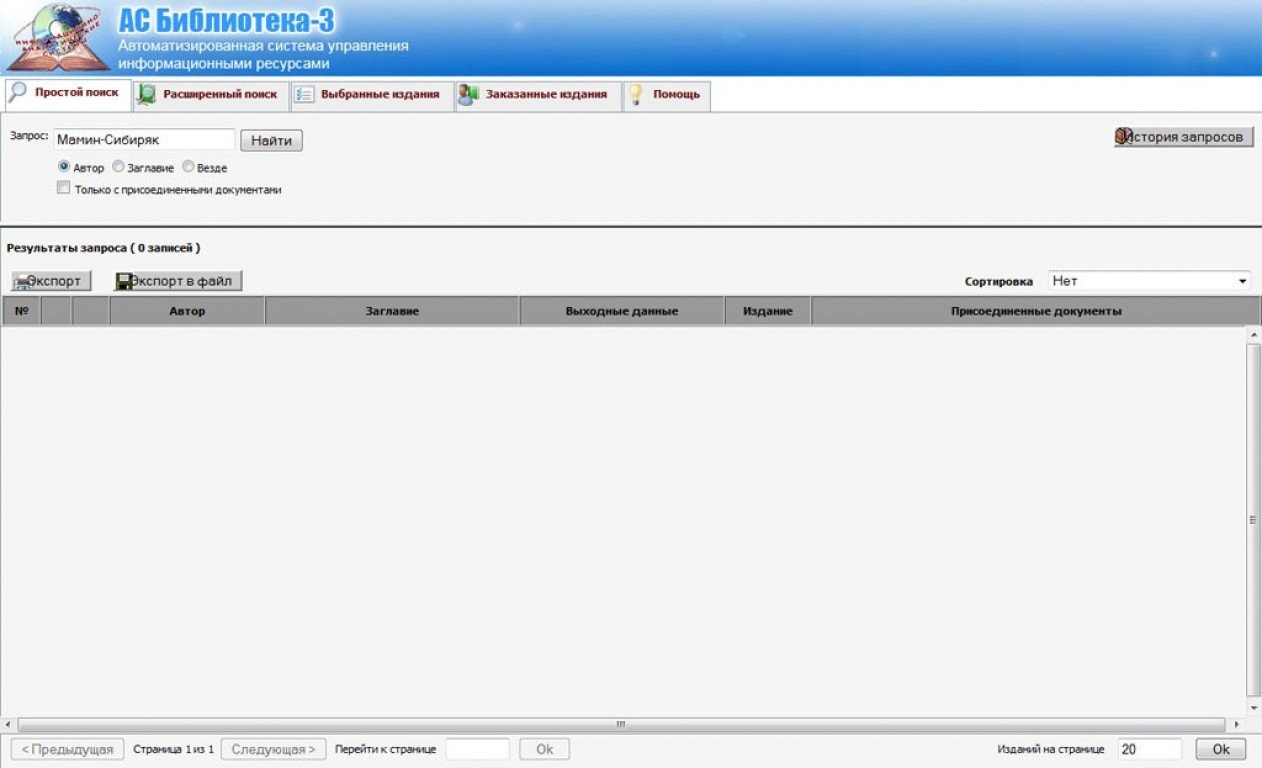Viewport: 1262px width, 768px height.
Task: Click the Запрос search input field
Action: tap(143, 140)
